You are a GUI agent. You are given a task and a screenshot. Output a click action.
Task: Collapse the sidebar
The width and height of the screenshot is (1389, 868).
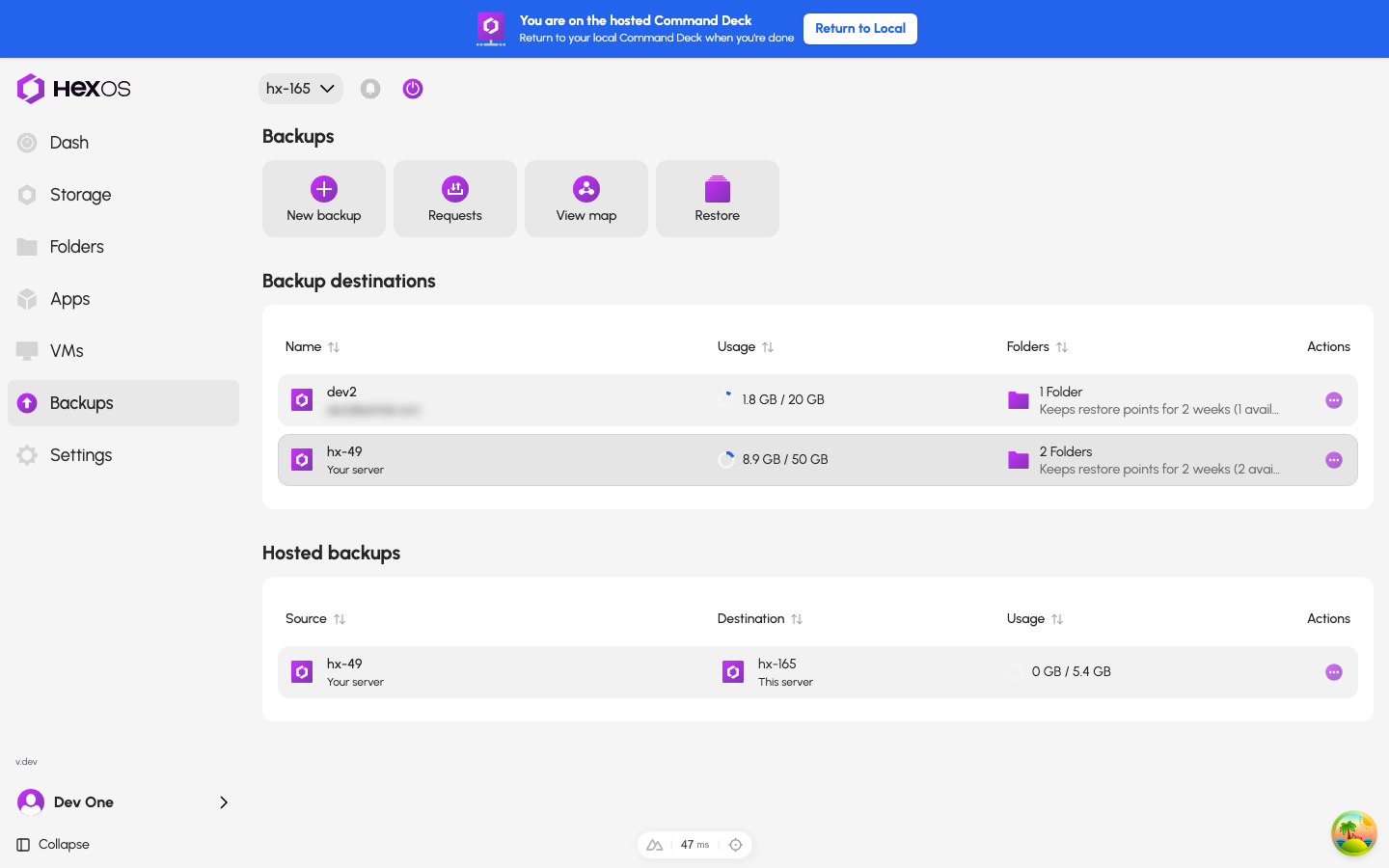[x=53, y=845]
